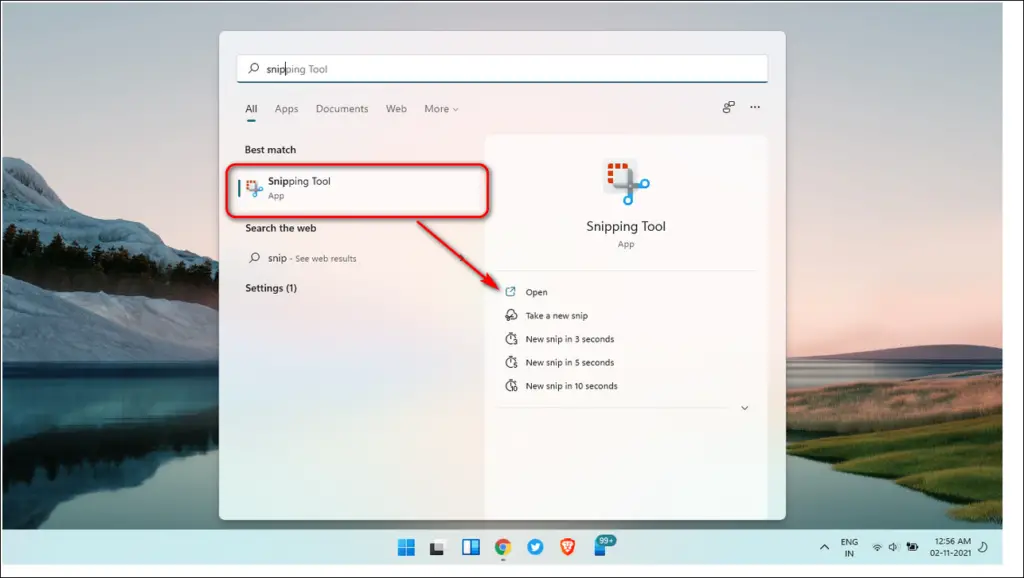Click the focus assist moon icon

984,547
